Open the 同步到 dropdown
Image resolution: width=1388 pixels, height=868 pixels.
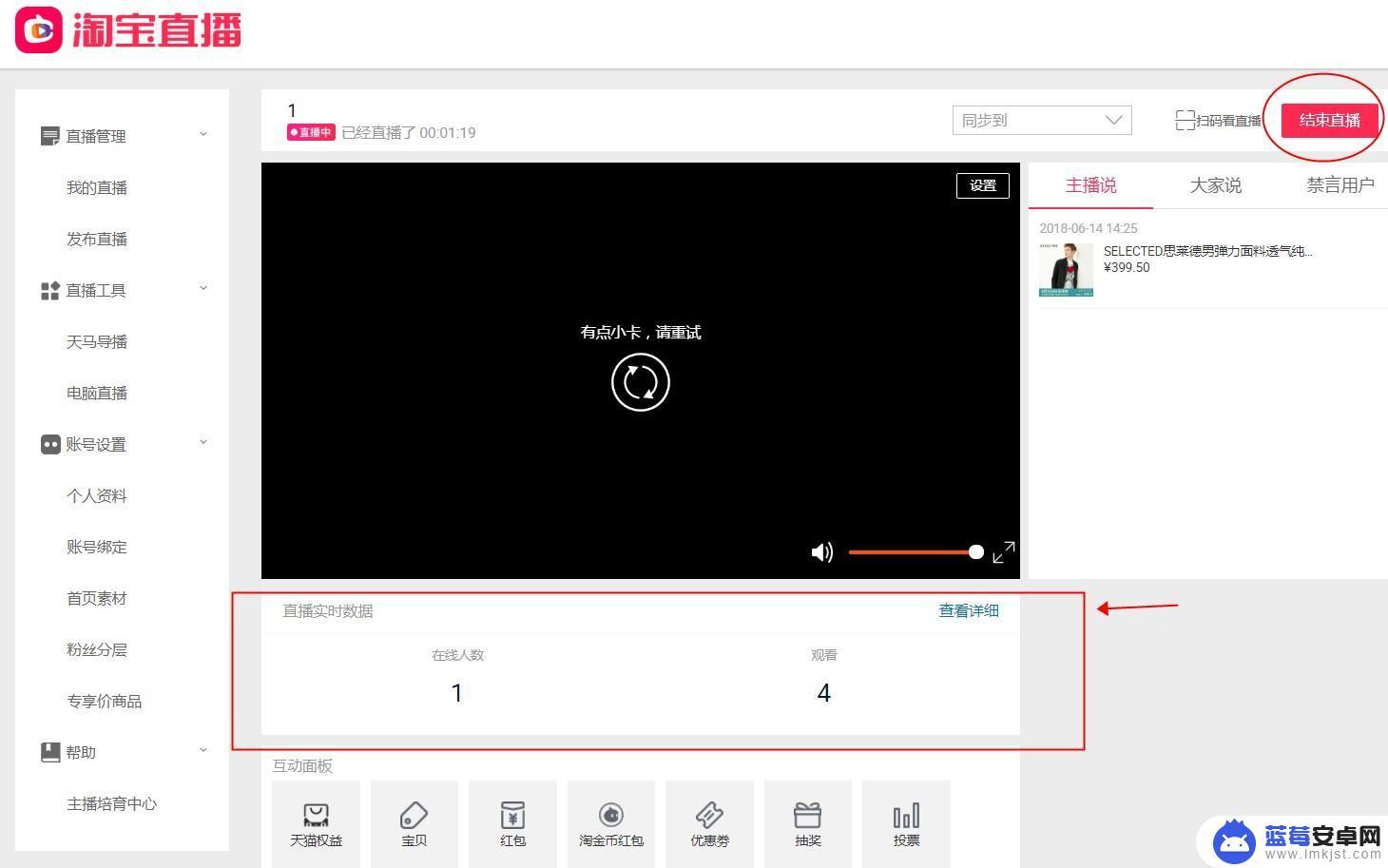[x=1042, y=121]
